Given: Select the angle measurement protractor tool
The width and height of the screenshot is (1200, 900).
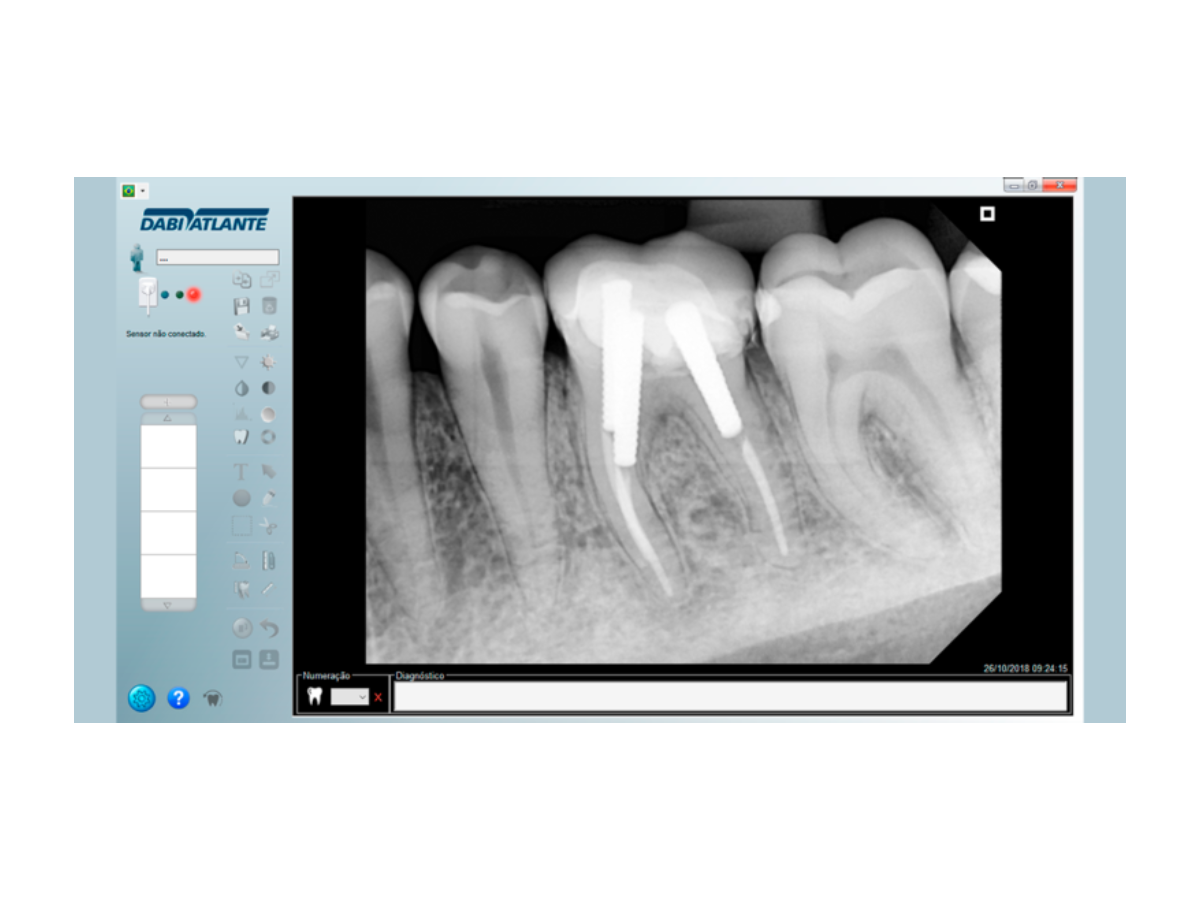Looking at the screenshot, I should pos(241,560).
